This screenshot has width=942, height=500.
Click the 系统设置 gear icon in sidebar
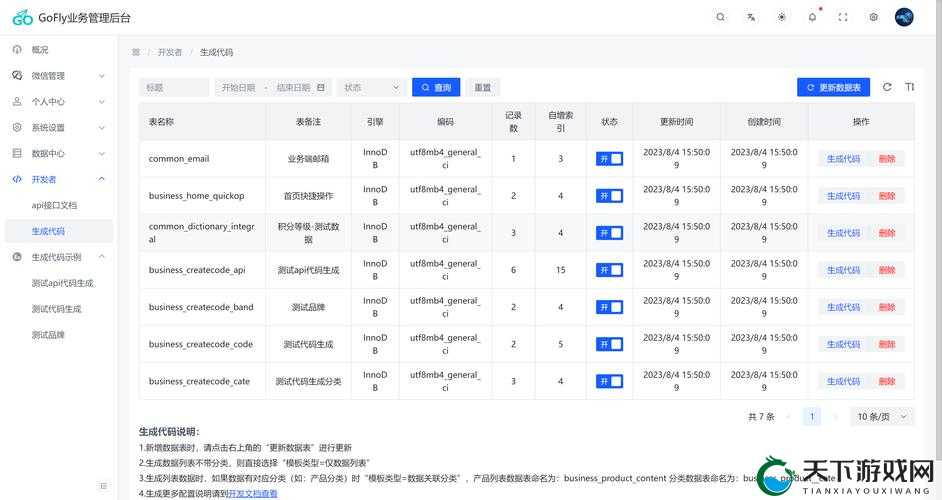(x=17, y=127)
